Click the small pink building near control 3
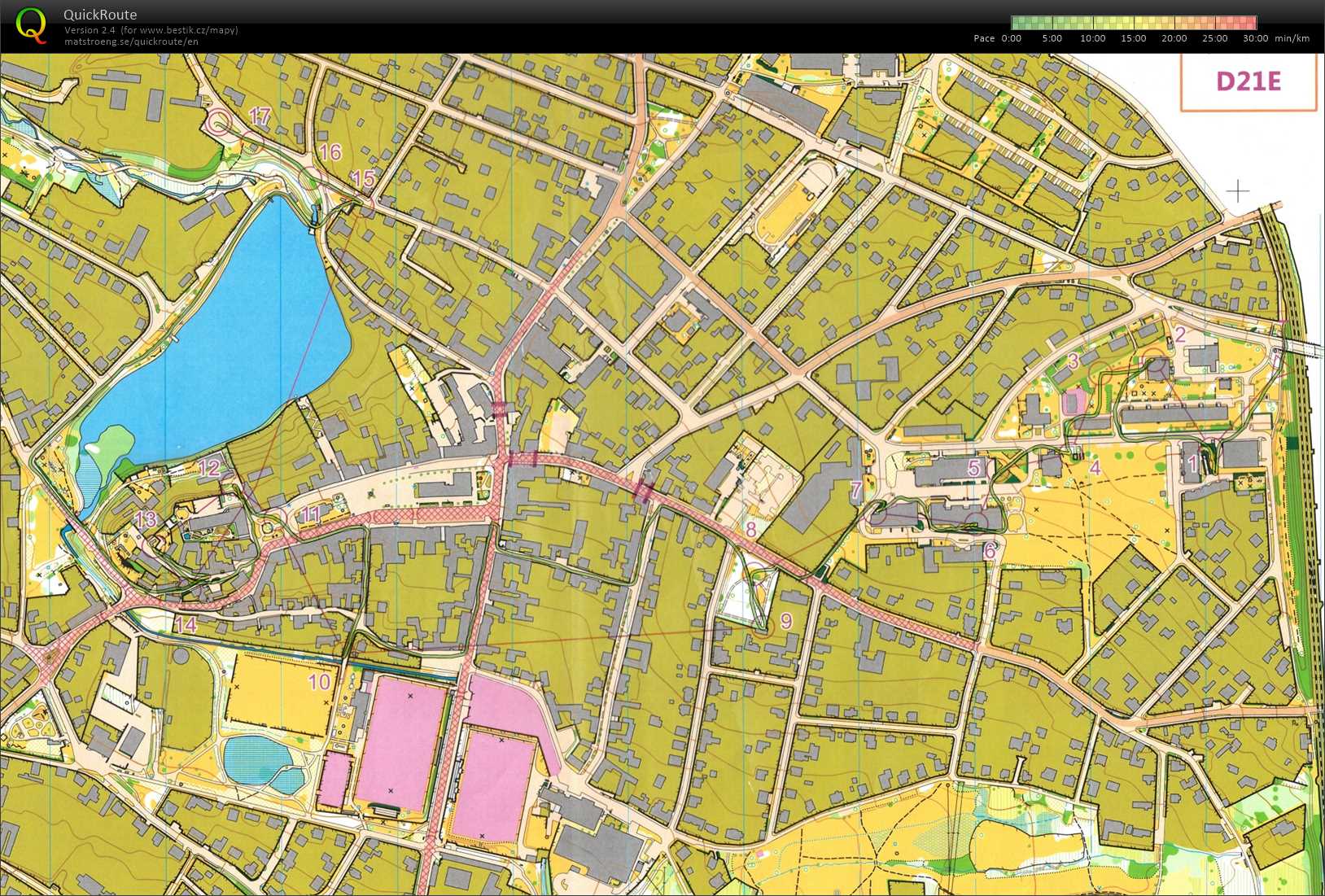Screen dimensions: 1325x896 (1074, 402)
